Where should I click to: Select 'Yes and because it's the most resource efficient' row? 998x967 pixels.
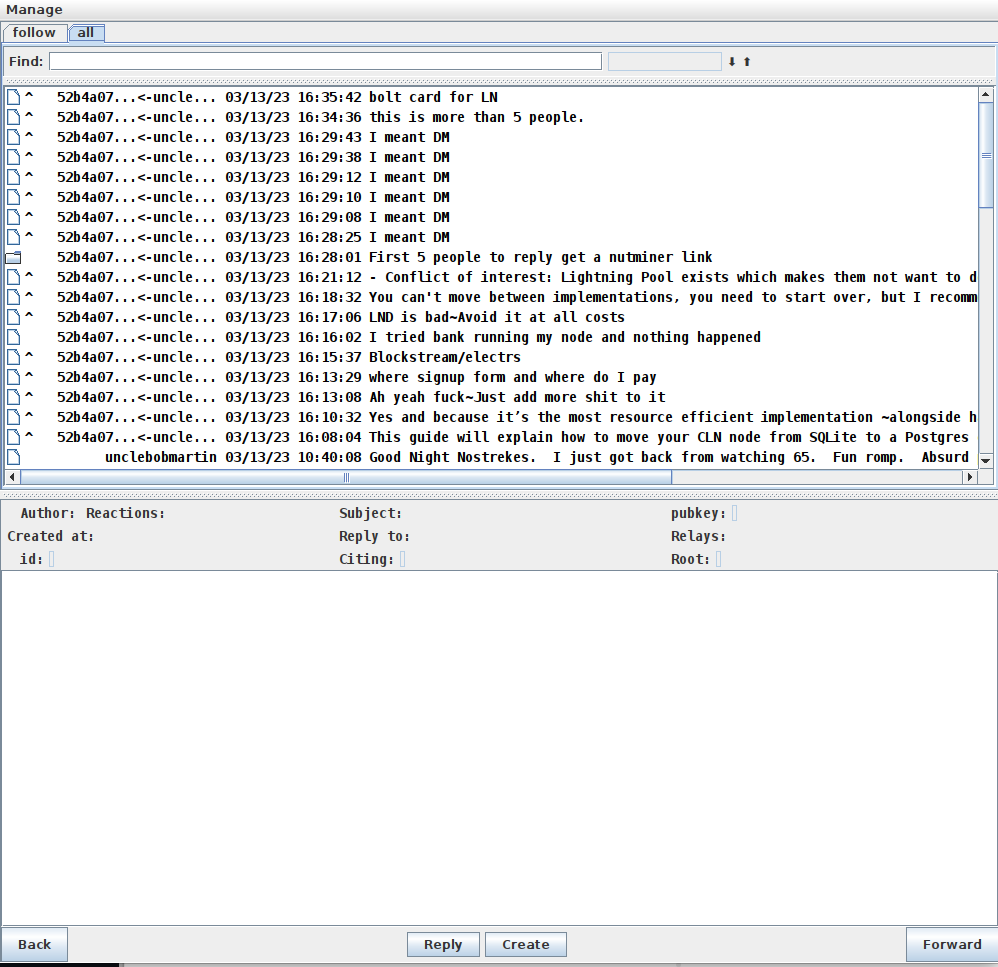(x=491, y=417)
